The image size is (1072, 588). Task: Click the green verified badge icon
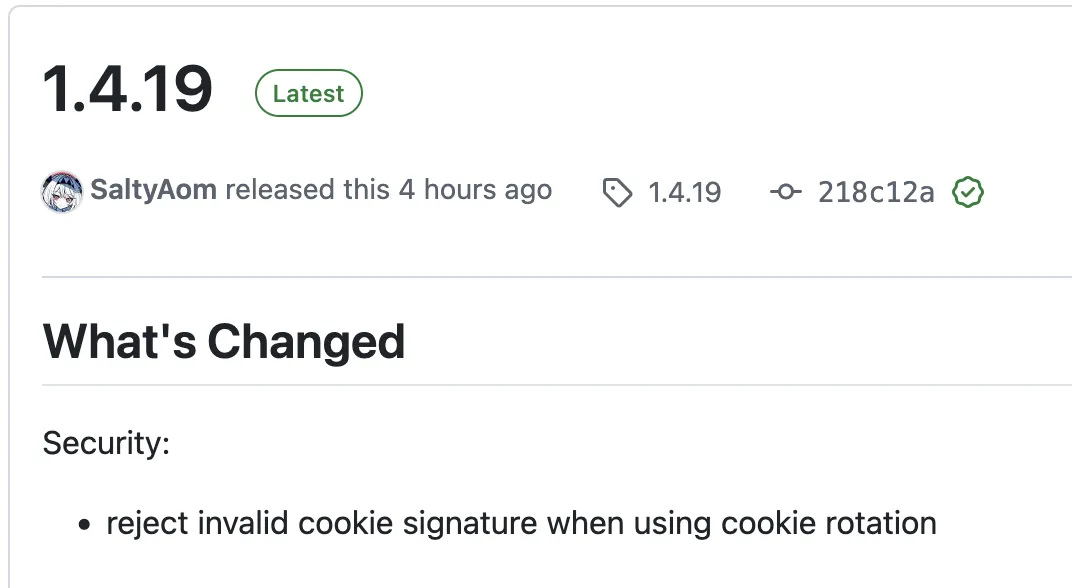pos(967,192)
